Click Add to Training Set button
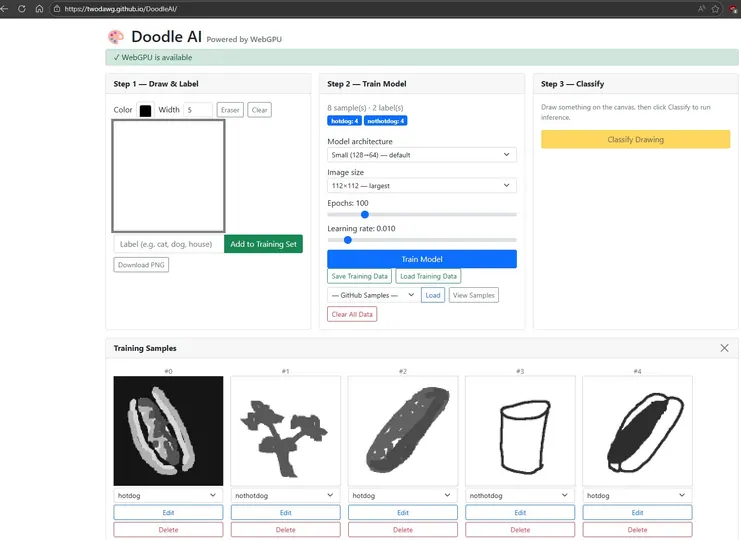The width and height of the screenshot is (741, 540). (x=263, y=244)
